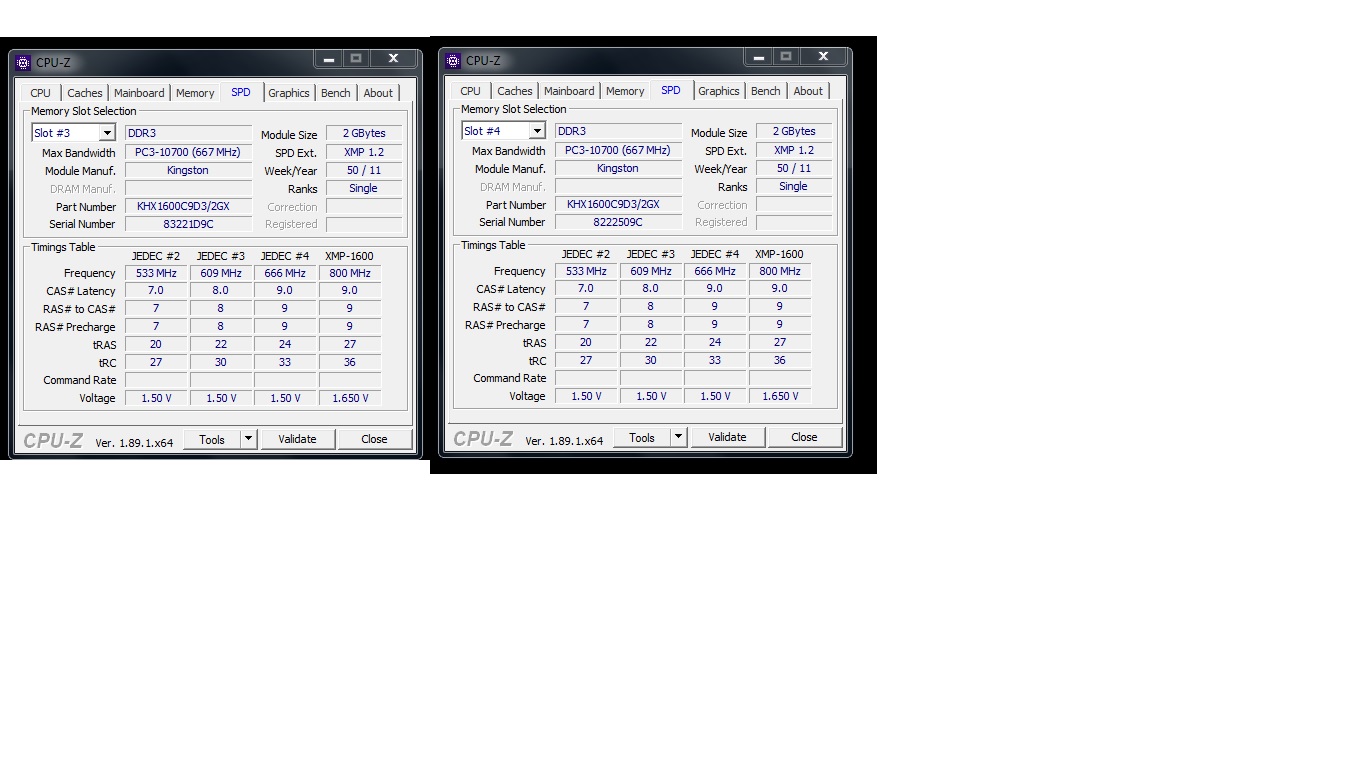Click the CPU-Z app icon in right window title bar
Image resolution: width=1366 pixels, height=768 pixels.
point(453,61)
